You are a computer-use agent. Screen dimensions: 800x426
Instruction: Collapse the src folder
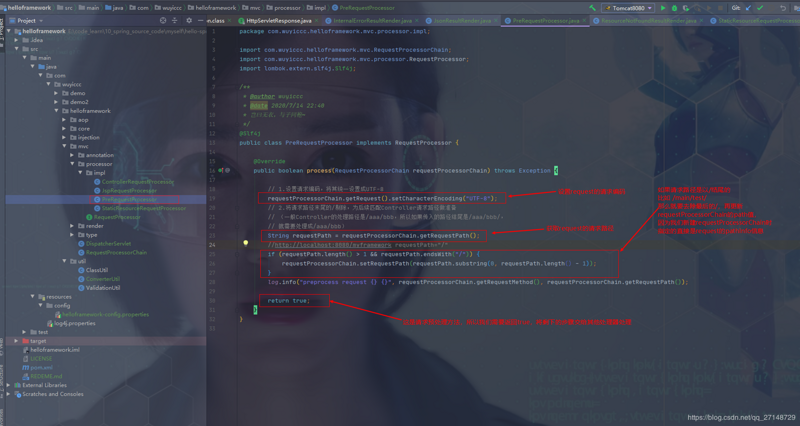coord(17,49)
